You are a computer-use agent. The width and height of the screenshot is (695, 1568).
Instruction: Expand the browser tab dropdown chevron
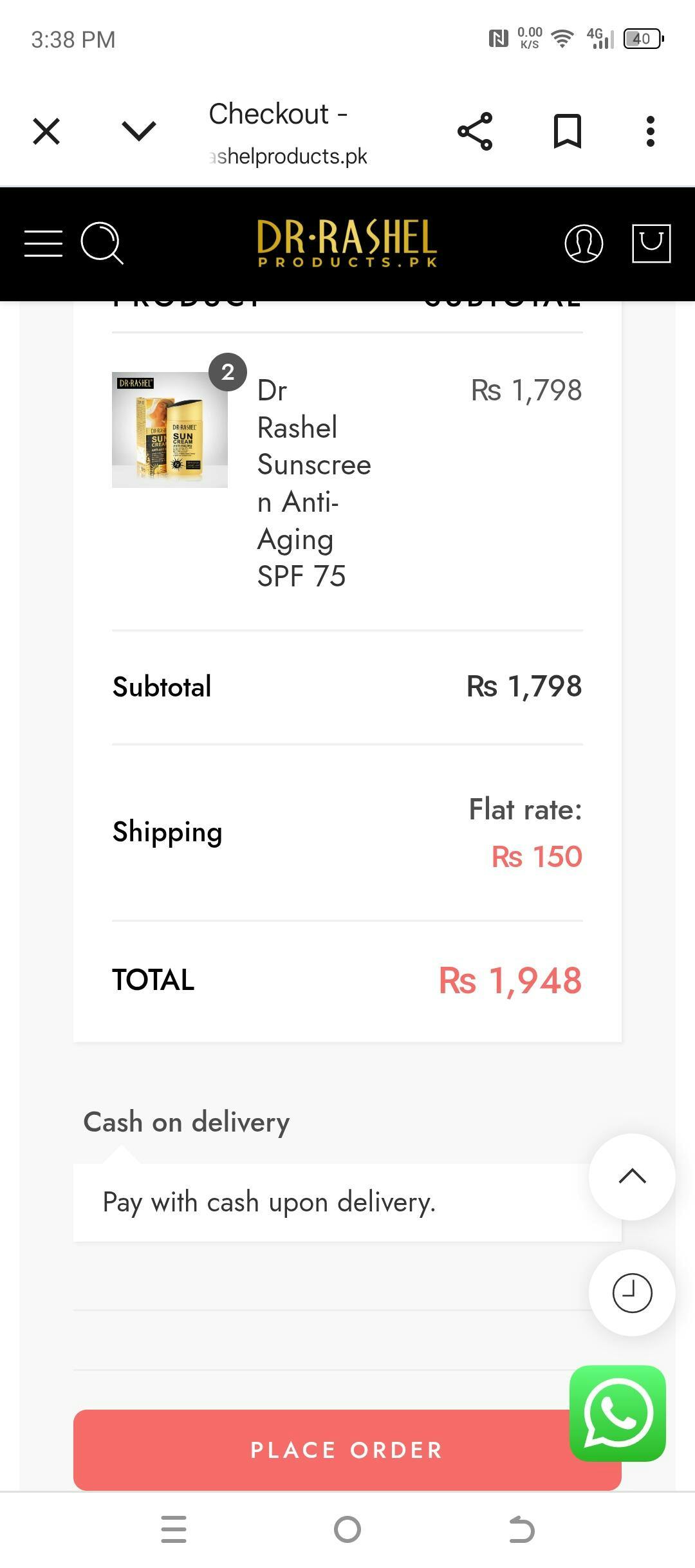point(139,132)
